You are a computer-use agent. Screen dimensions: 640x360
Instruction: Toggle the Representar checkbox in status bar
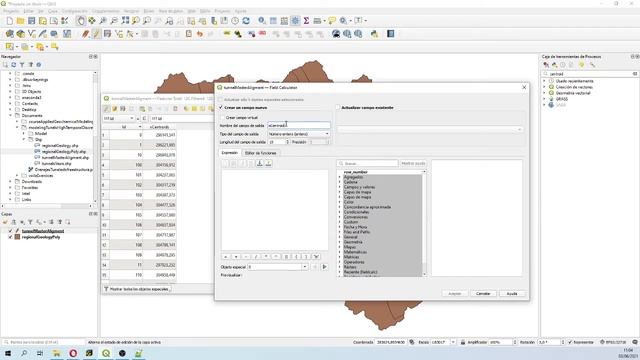click(x=570, y=342)
